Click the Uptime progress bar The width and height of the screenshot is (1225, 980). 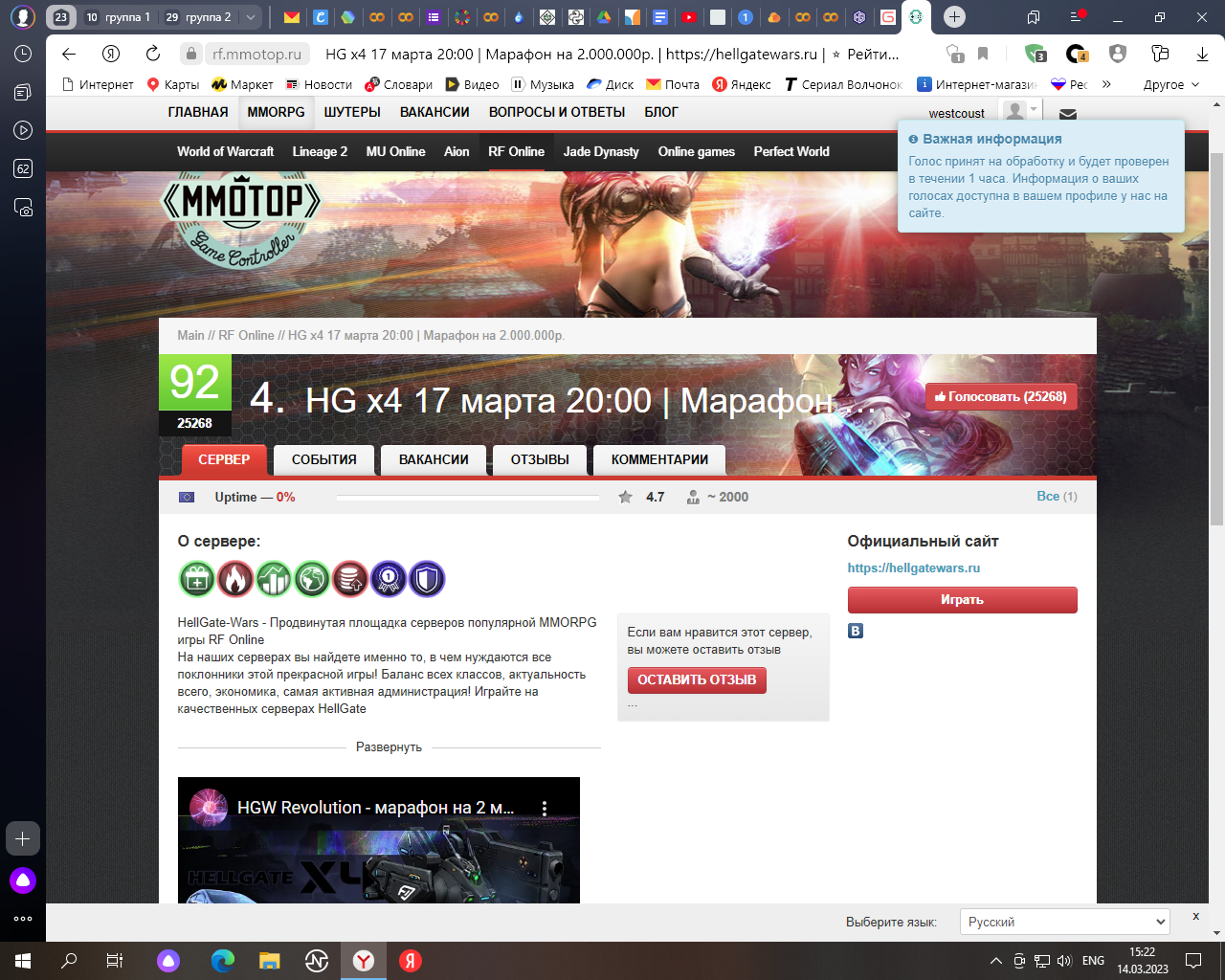(468, 498)
